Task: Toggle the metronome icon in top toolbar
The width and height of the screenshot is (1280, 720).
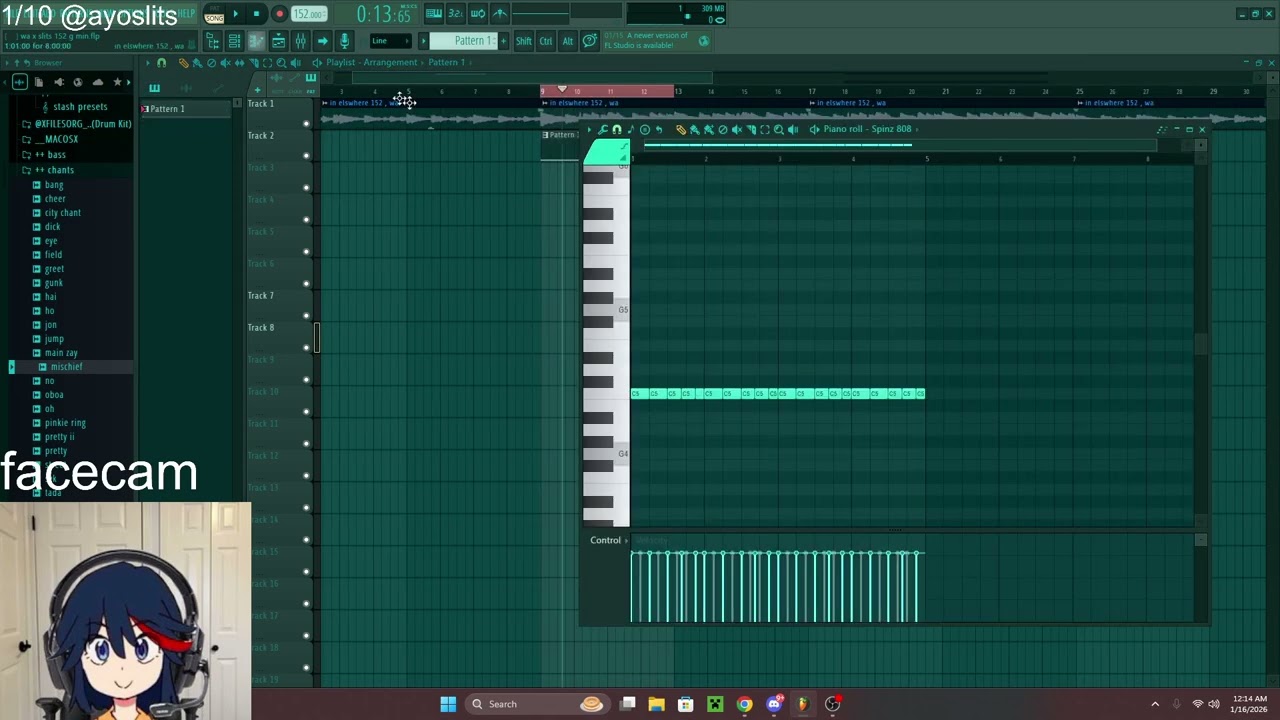Action: pyautogui.click(x=500, y=13)
